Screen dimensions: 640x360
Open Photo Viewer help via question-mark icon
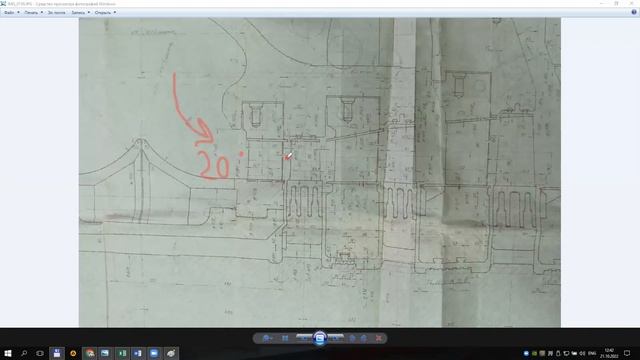pyautogui.click(x=634, y=12)
